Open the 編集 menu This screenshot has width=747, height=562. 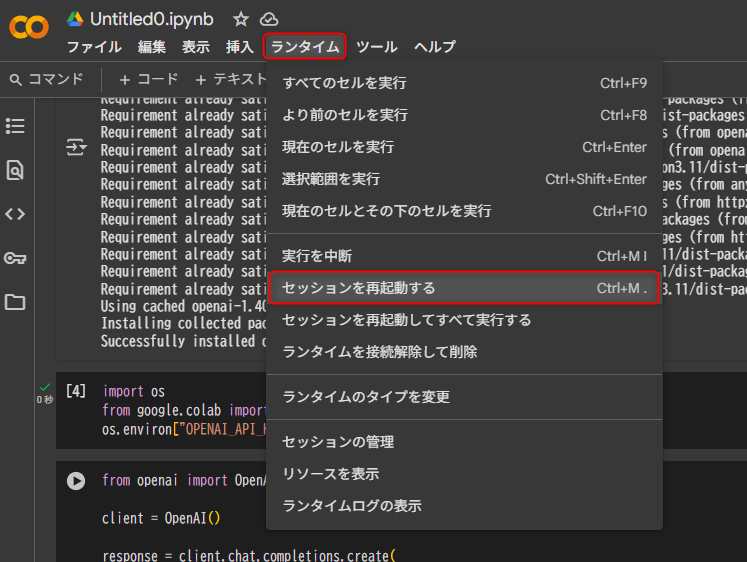[x=152, y=47]
